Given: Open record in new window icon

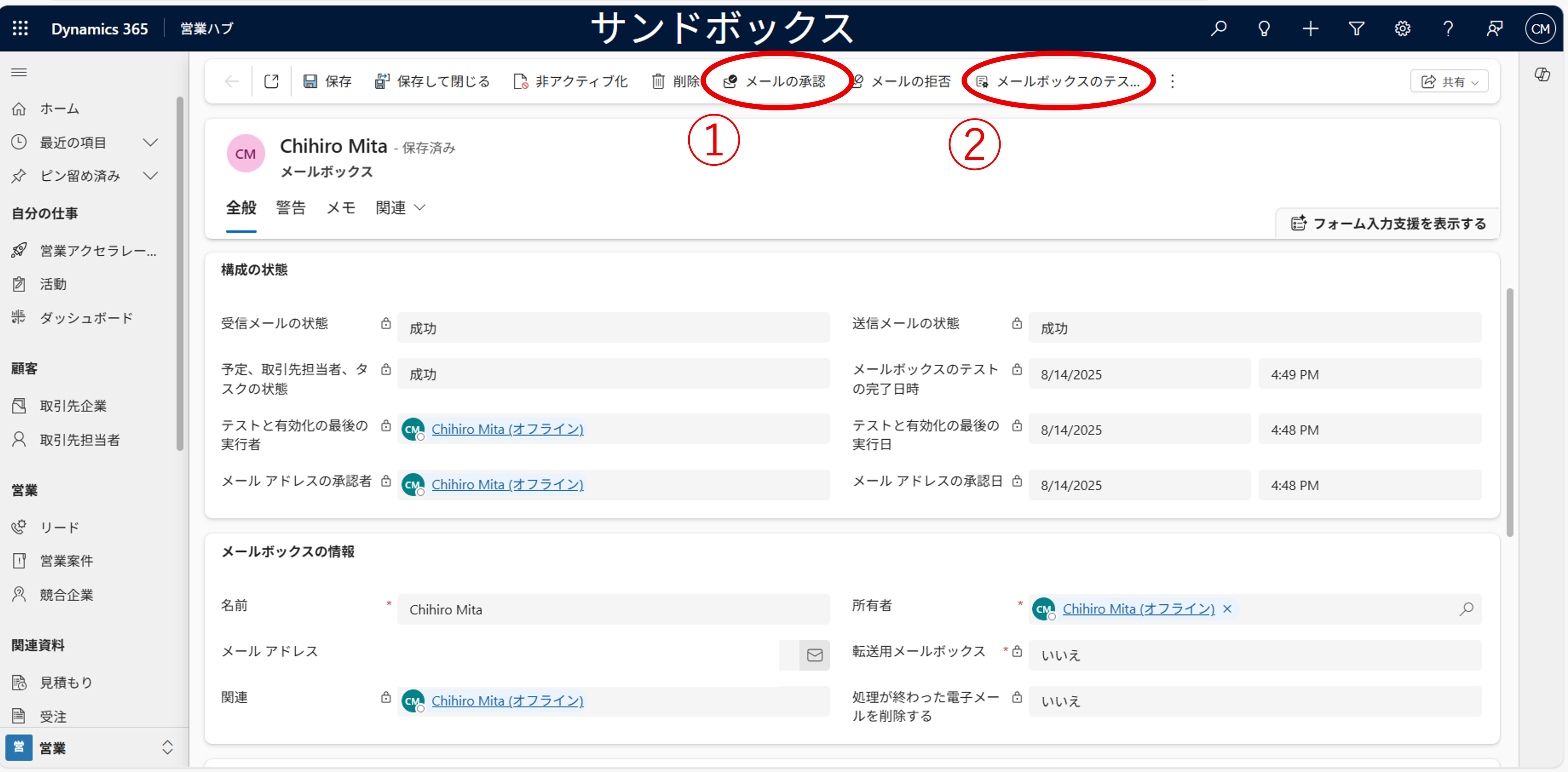Looking at the screenshot, I should coord(271,81).
